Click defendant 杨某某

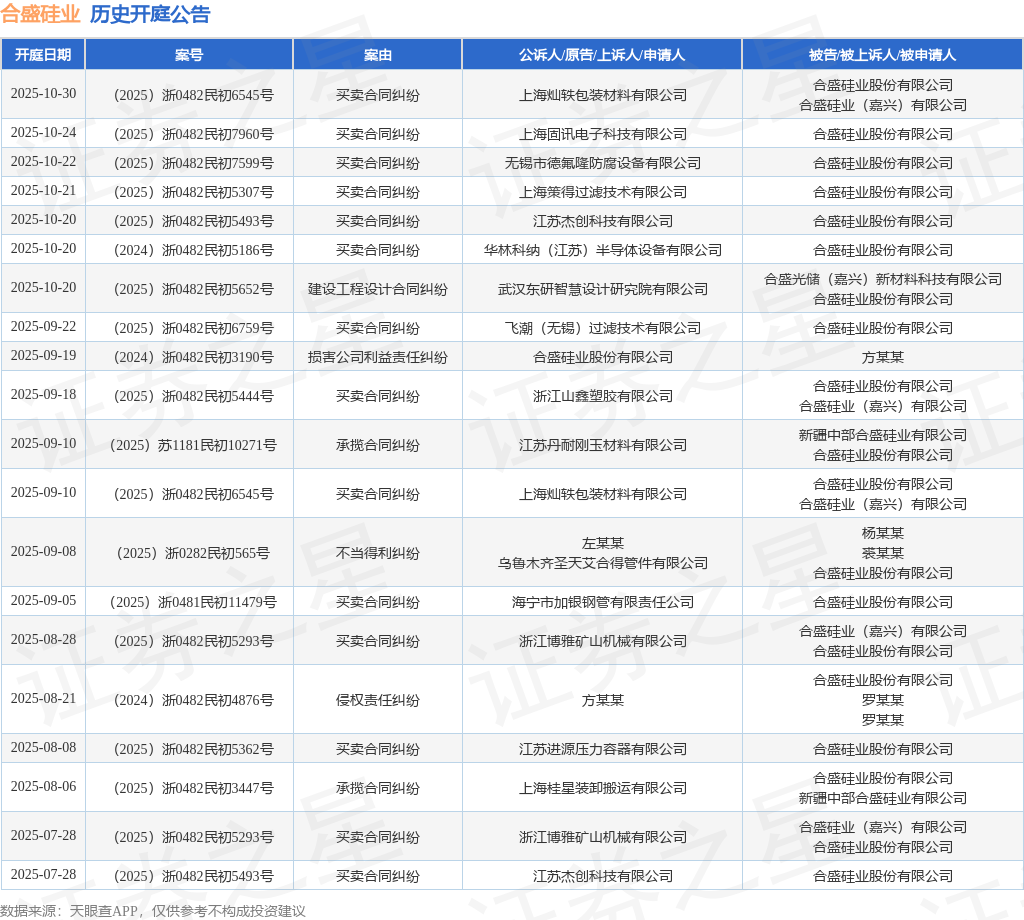(882, 533)
